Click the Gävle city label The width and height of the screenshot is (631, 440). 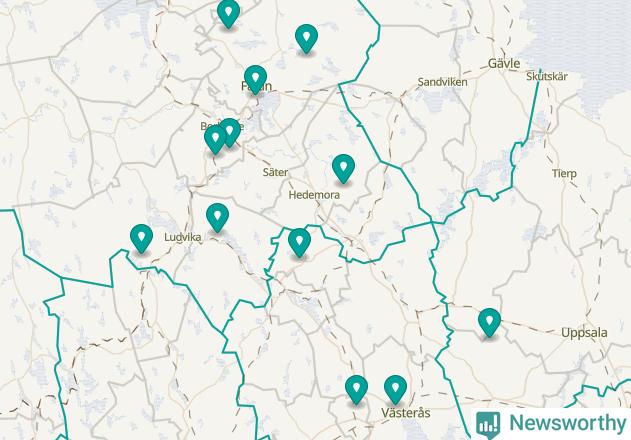click(504, 64)
